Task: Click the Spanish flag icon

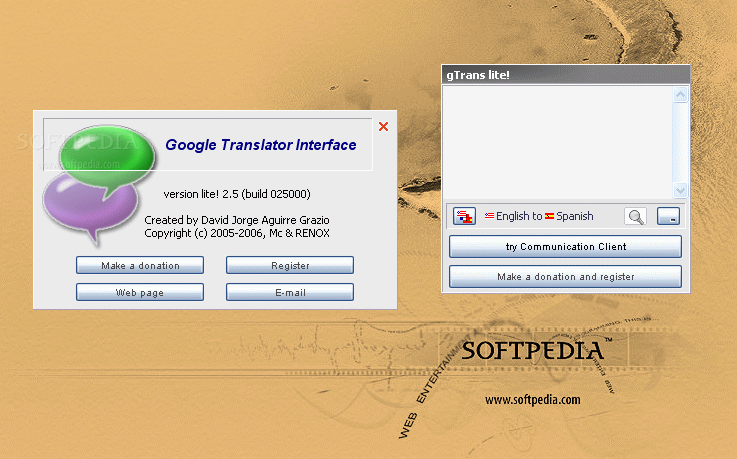Action: (x=549, y=216)
